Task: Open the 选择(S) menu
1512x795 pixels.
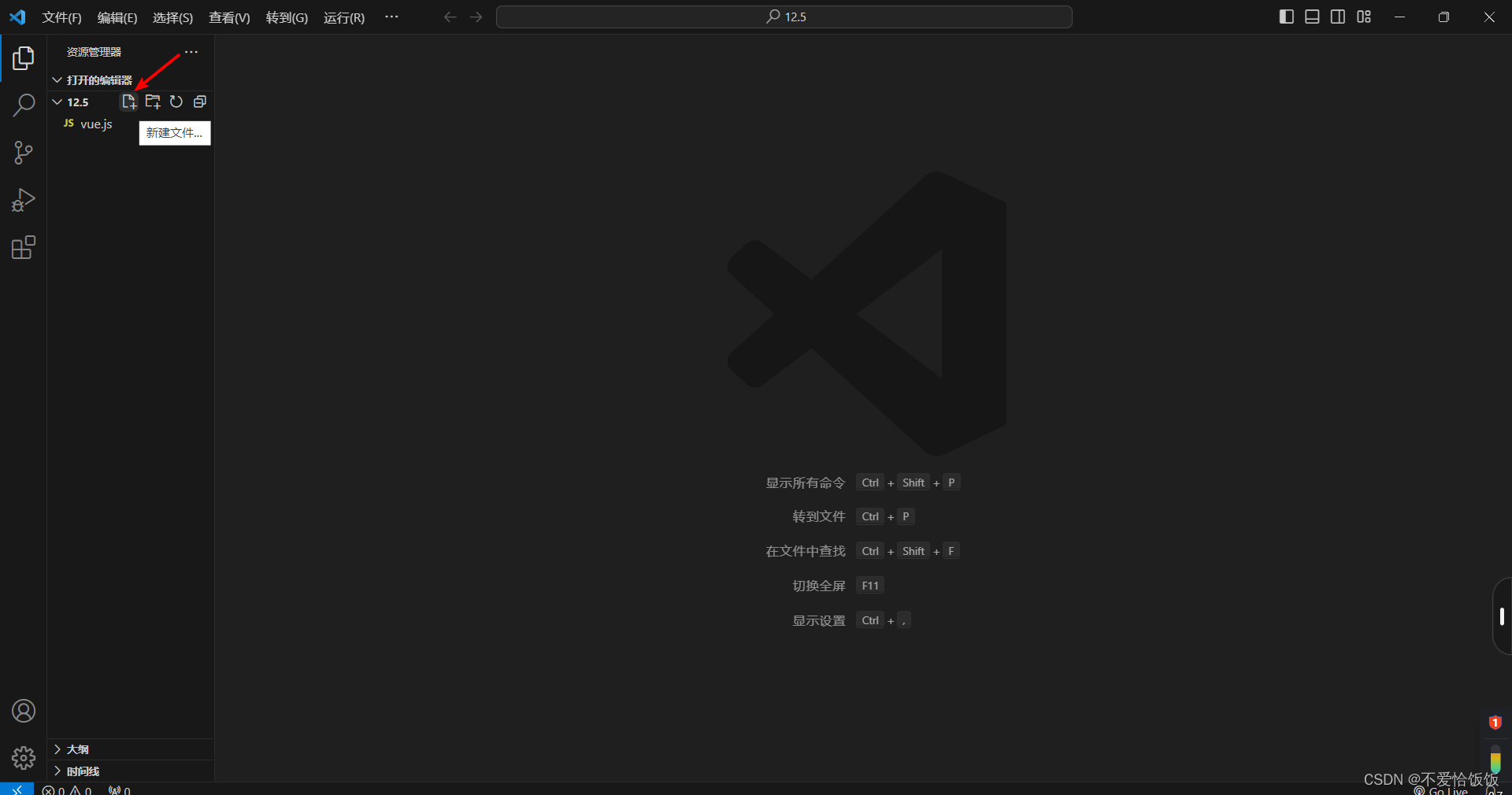Action: click(172, 17)
